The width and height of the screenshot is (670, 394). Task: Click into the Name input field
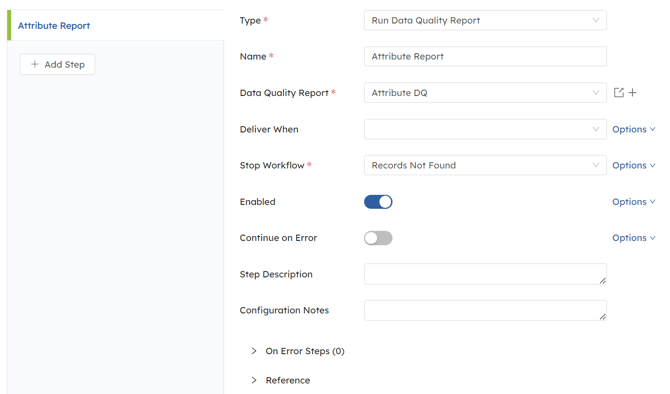(x=485, y=56)
